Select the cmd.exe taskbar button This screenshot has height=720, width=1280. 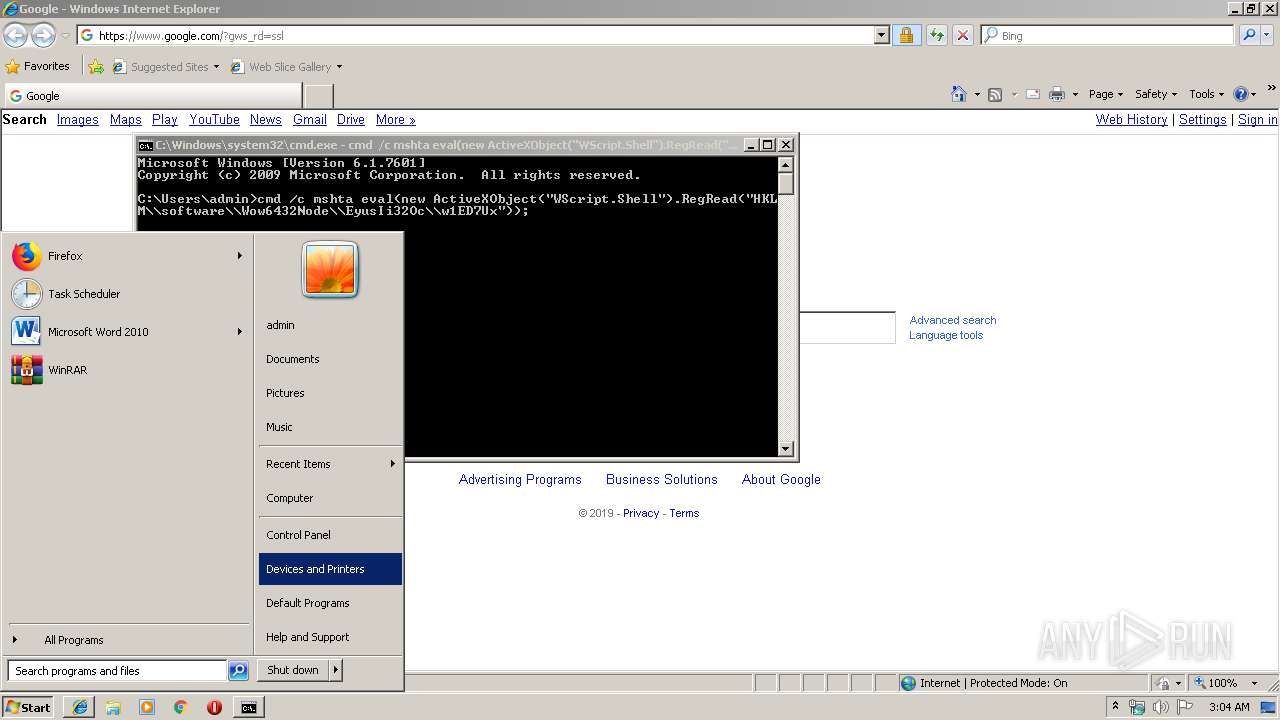[248, 707]
